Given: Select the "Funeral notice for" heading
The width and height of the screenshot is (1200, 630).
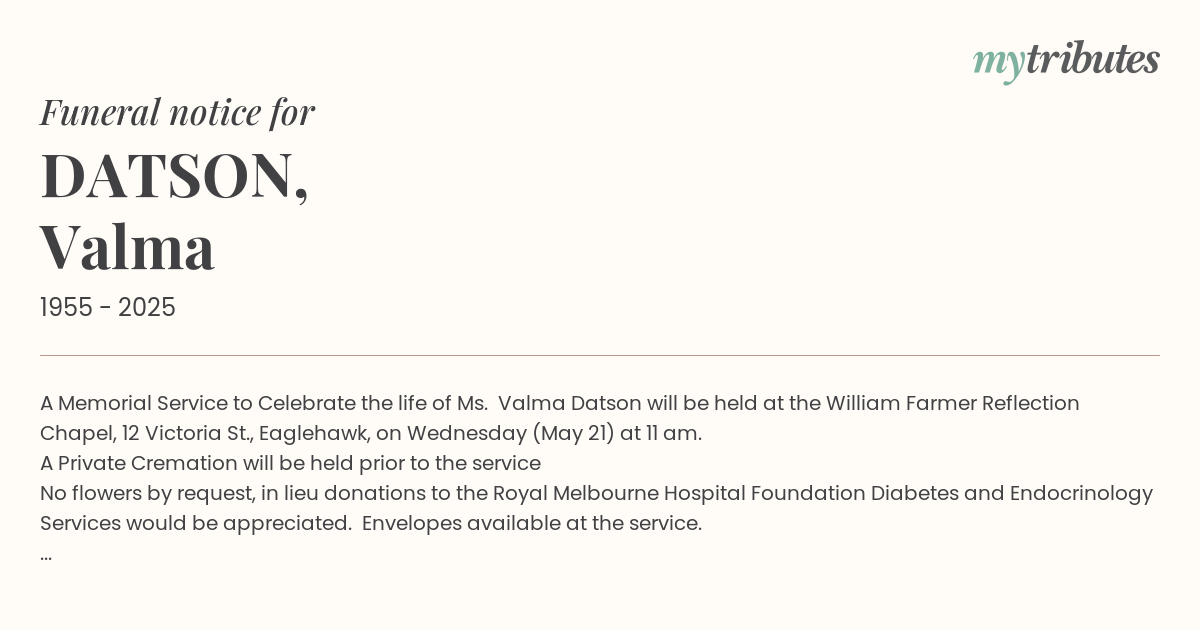Looking at the screenshot, I should click(177, 112).
